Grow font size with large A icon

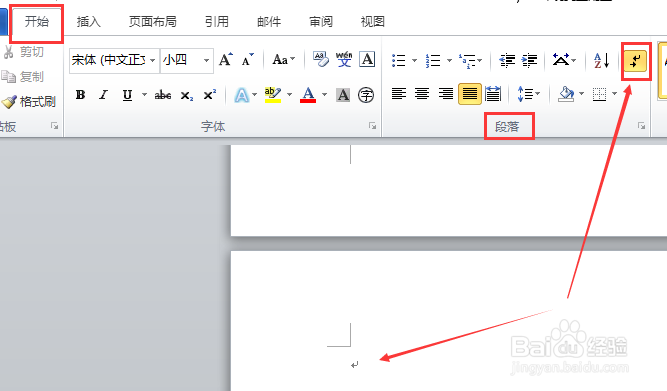point(226,60)
